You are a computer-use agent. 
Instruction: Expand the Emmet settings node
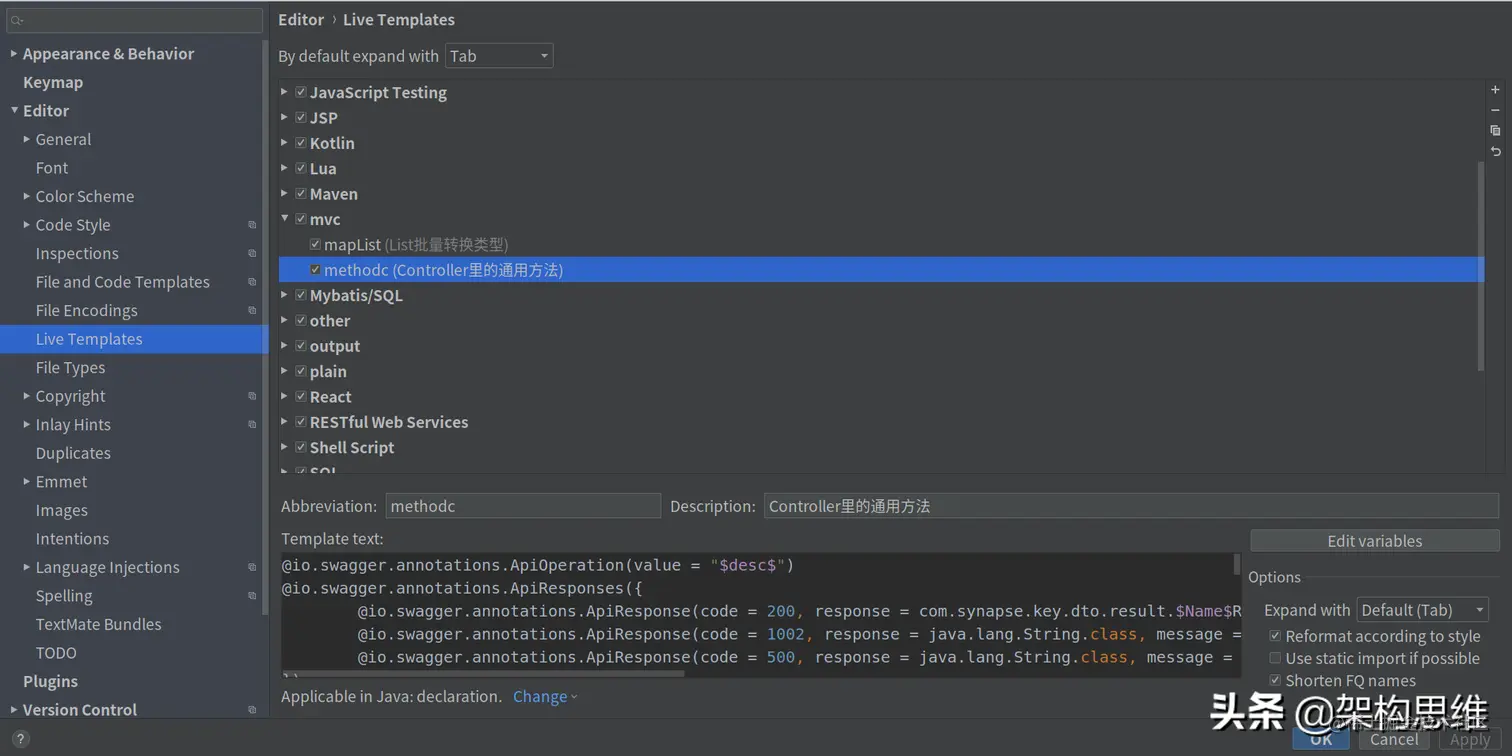(x=27, y=481)
